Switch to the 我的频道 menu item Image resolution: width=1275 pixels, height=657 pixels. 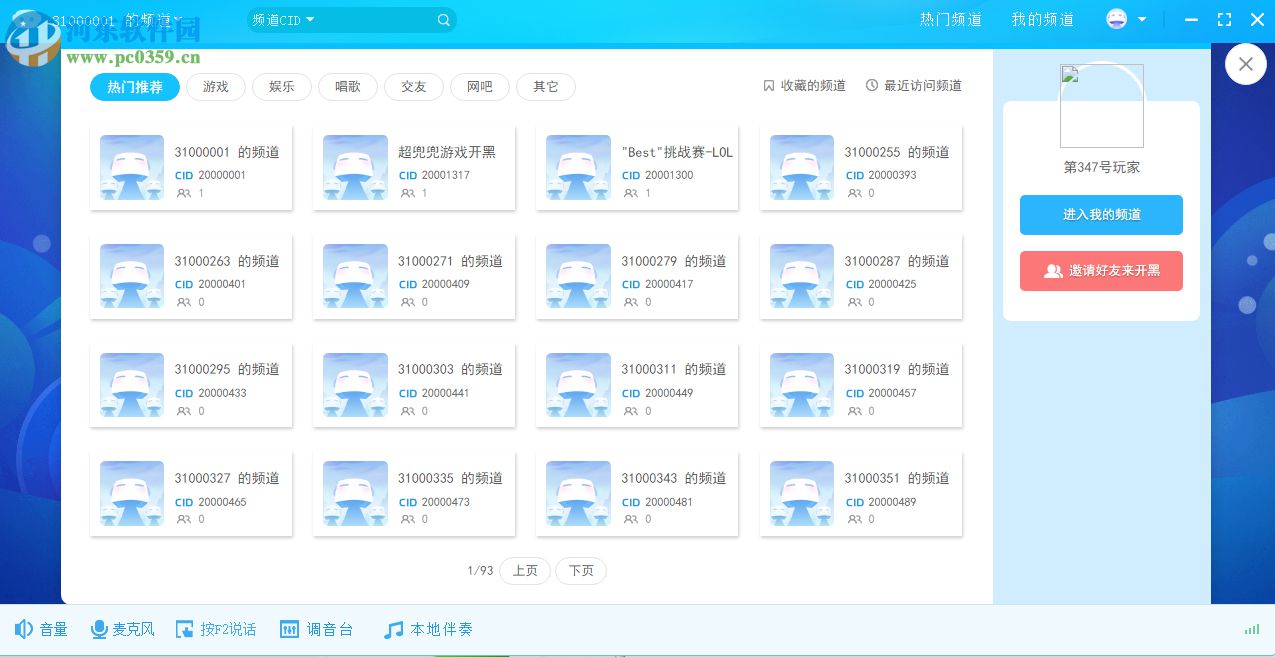point(1042,18)
